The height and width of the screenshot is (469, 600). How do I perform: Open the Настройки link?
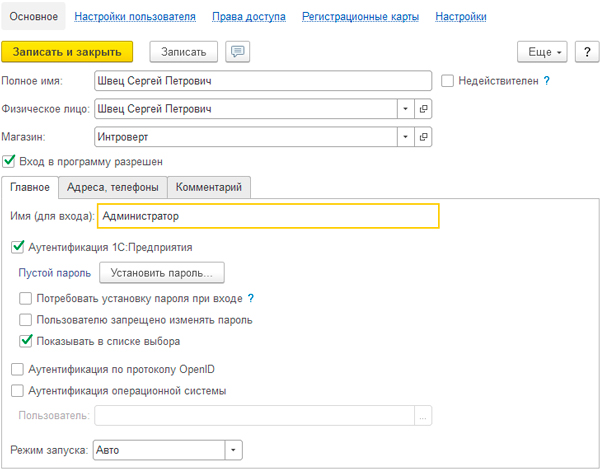pyautogui.click(x=461, y=16)
